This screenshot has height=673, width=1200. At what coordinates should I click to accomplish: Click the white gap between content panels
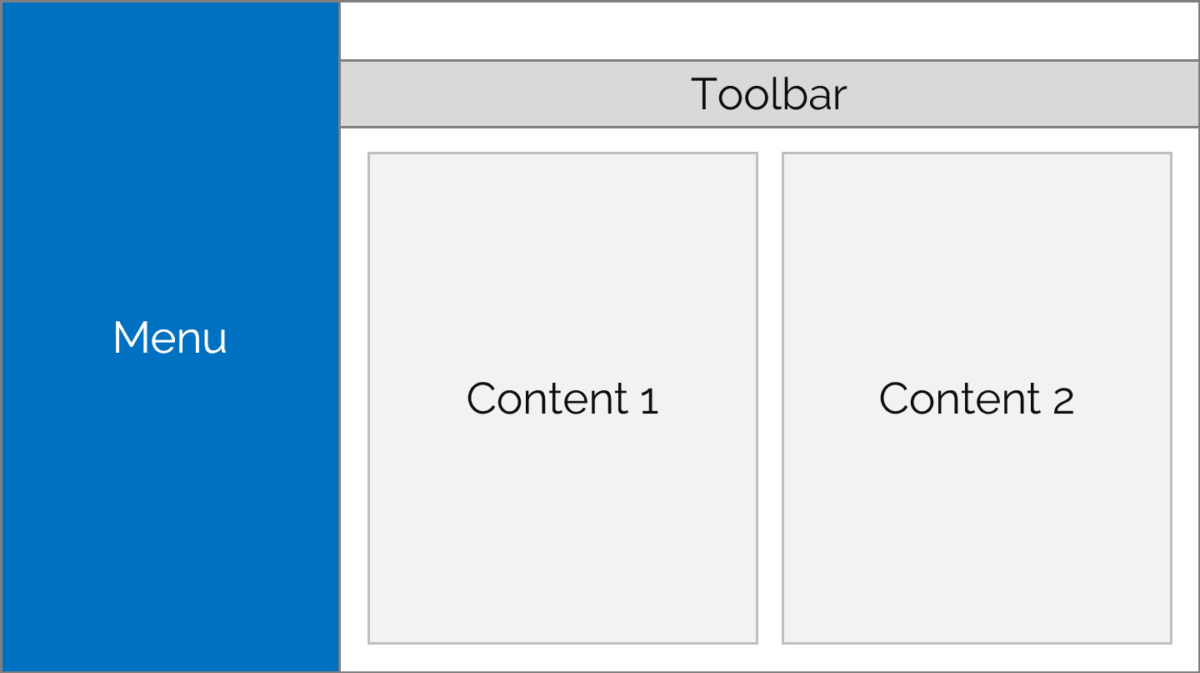769,398
